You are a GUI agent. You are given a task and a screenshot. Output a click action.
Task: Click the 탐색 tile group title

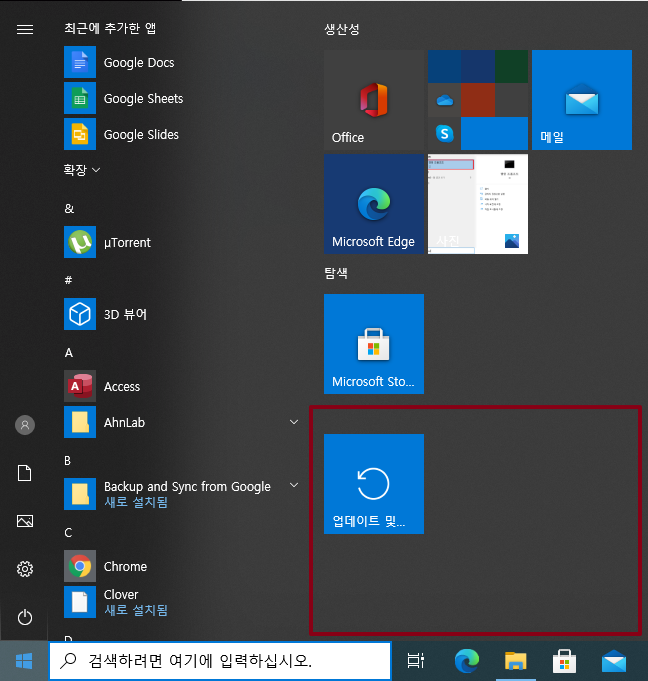(336, 273)
